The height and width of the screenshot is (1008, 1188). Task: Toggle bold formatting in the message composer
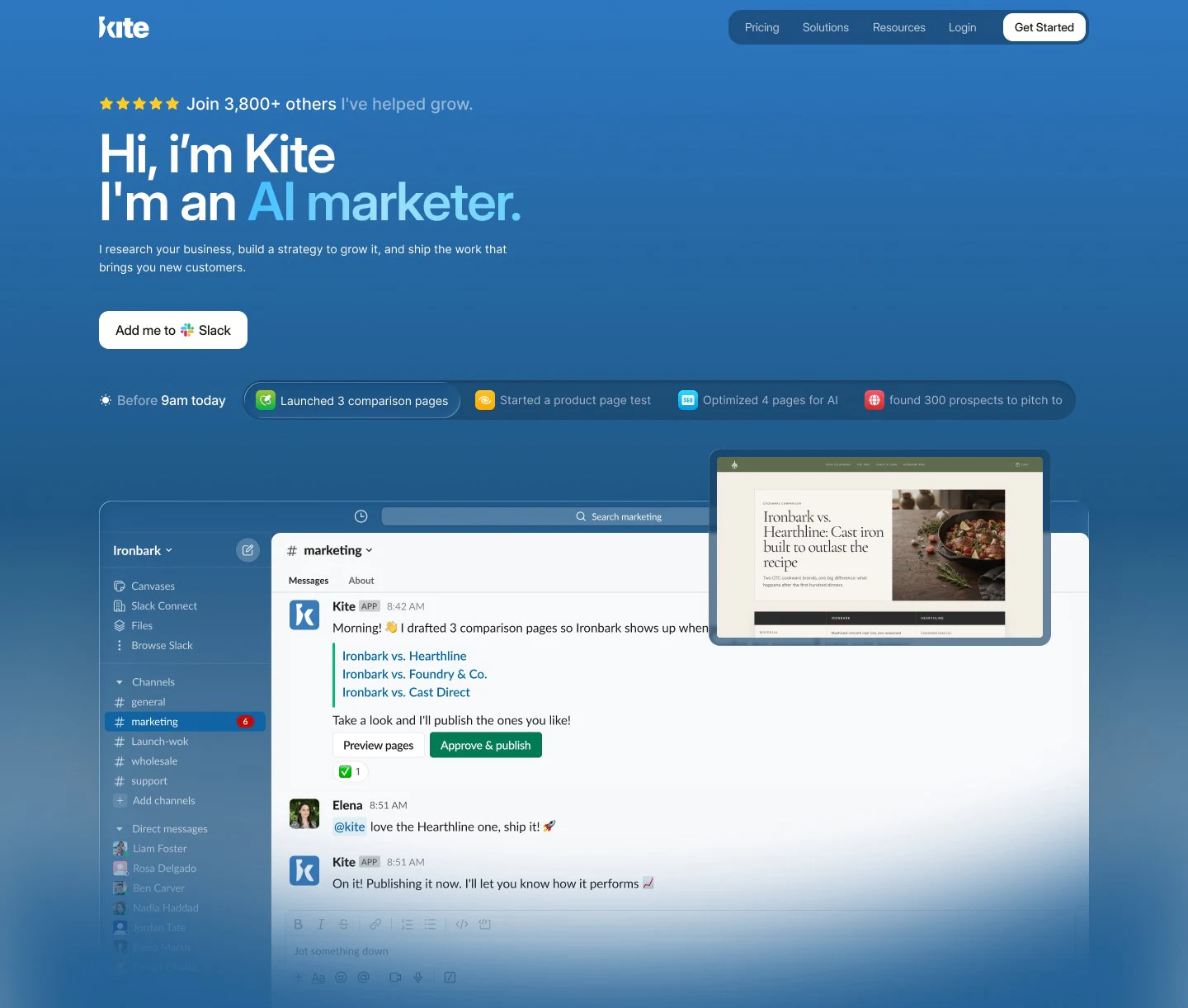click(x=299, y=924)
